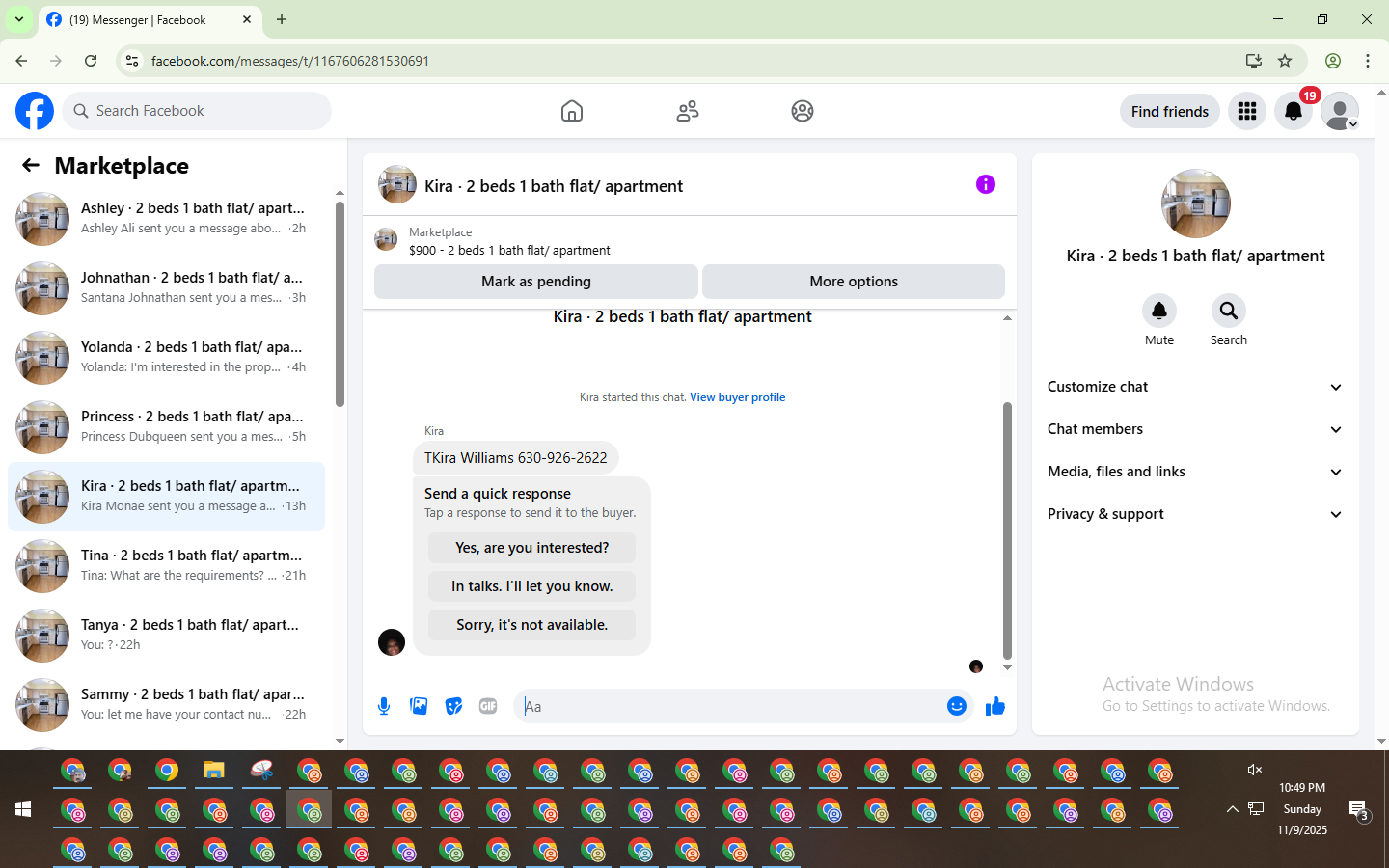1389x868 pixels.
Task: Show hidden system tray icons
Action: [1232, 809]
